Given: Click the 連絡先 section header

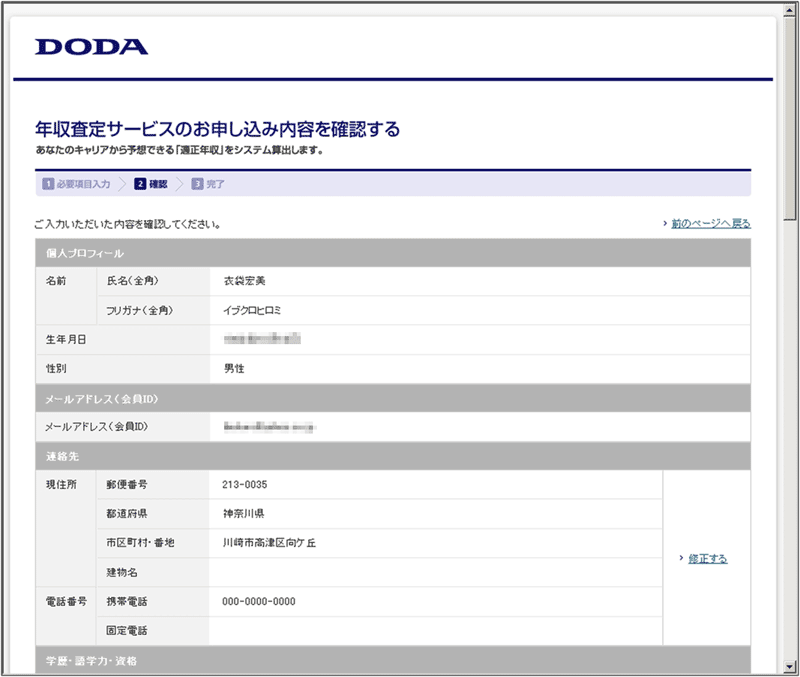Looking at the screenshot, I should [392, 456].
